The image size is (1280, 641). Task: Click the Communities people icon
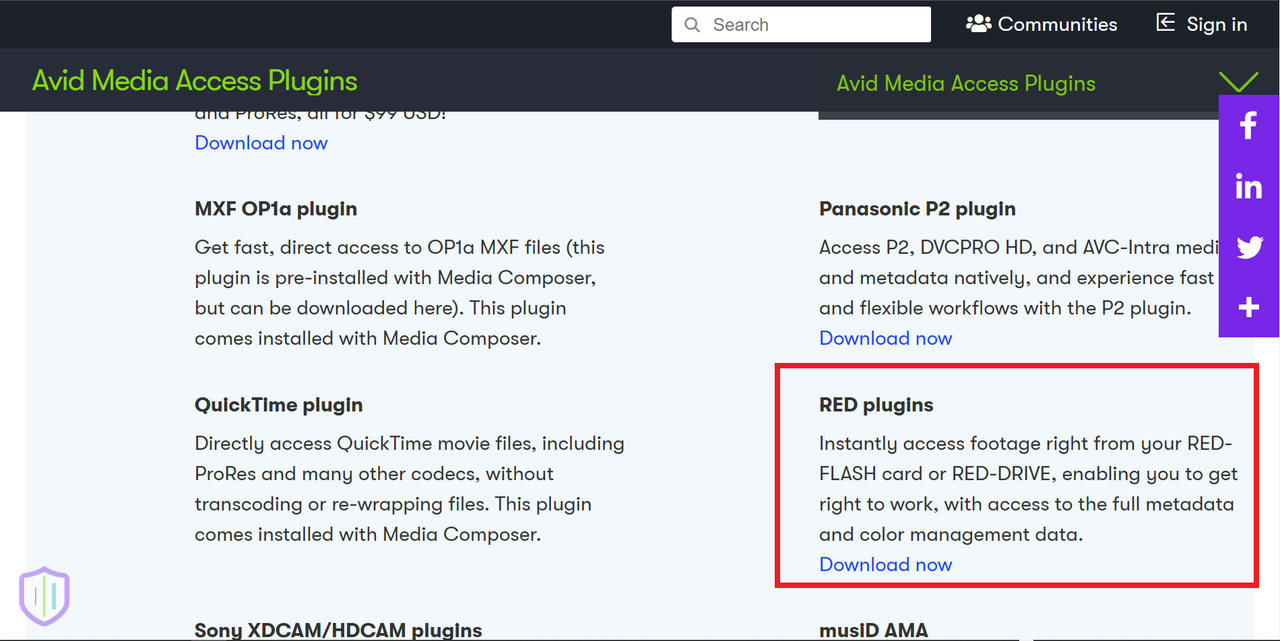pos(978,24)
